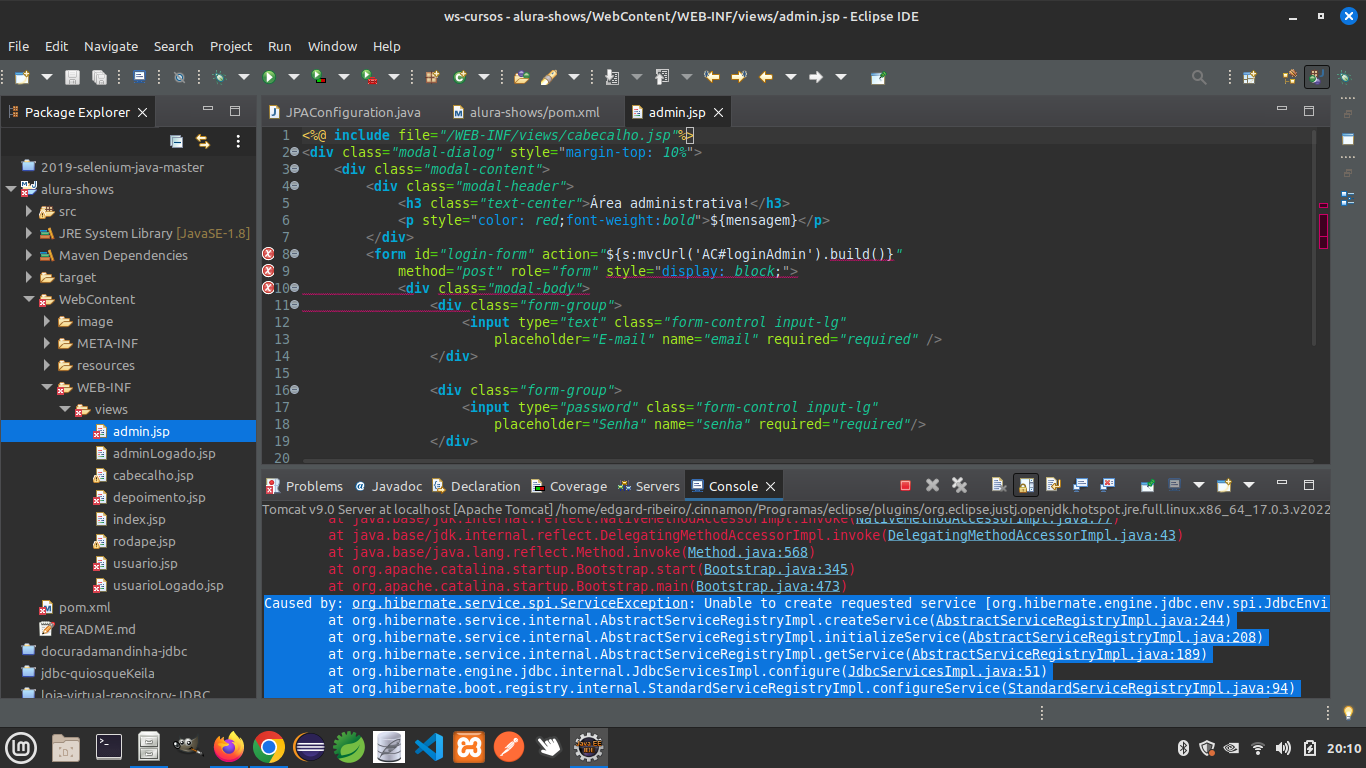Click the Open Type toolbar icon
The width and height of the screenshot is (1366, 768).
click(x=521, y=77)
